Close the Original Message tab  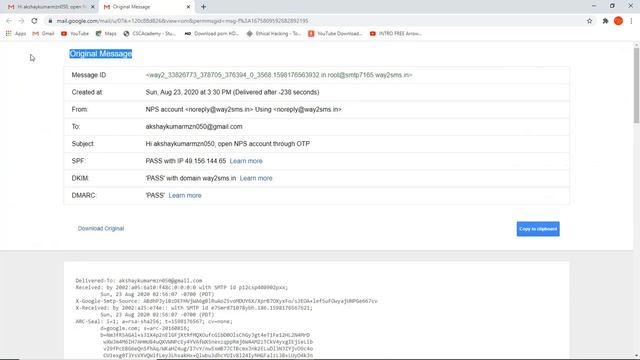188,7
